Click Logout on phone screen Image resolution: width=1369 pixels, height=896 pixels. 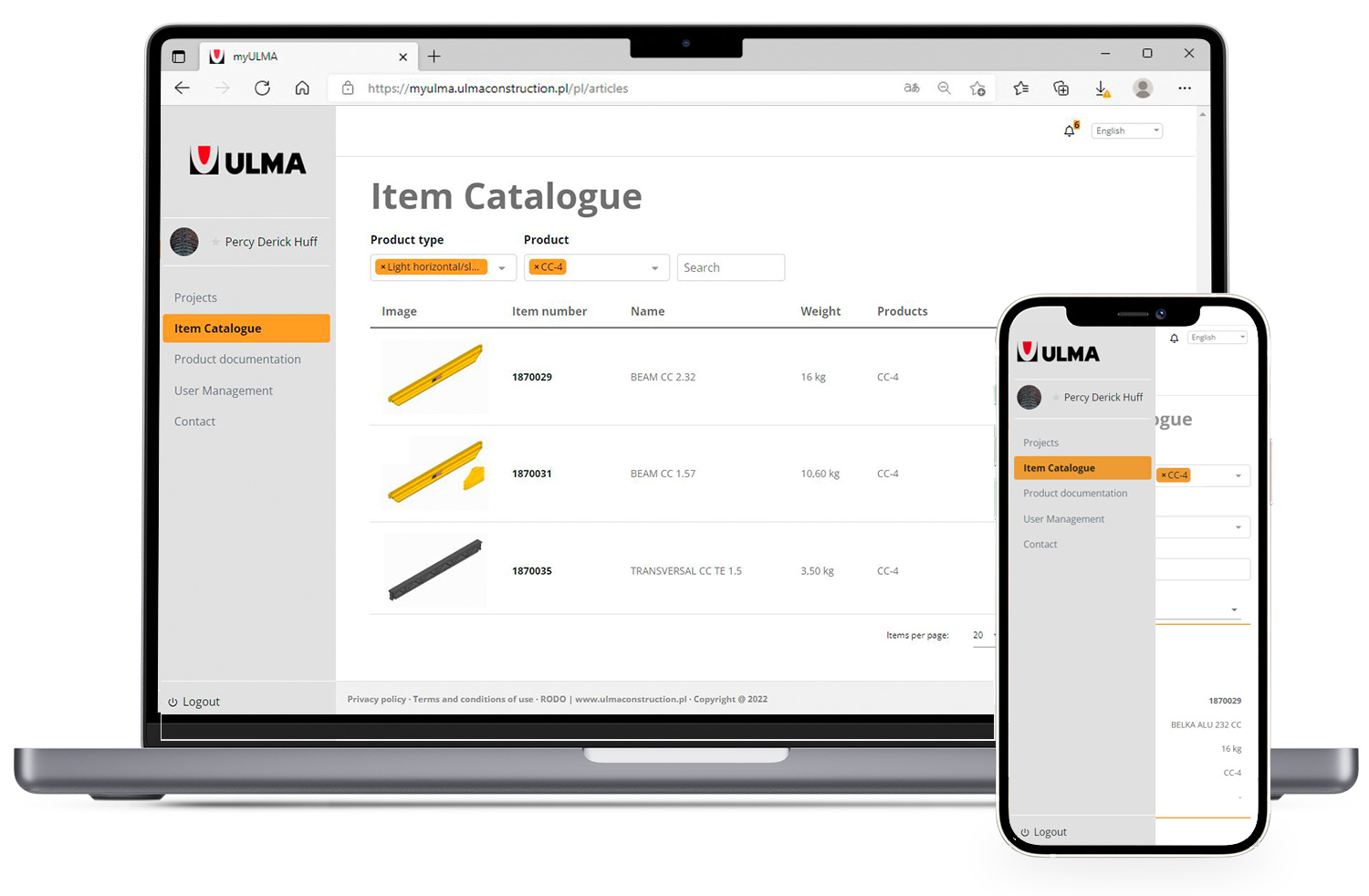click(1043, 832)
